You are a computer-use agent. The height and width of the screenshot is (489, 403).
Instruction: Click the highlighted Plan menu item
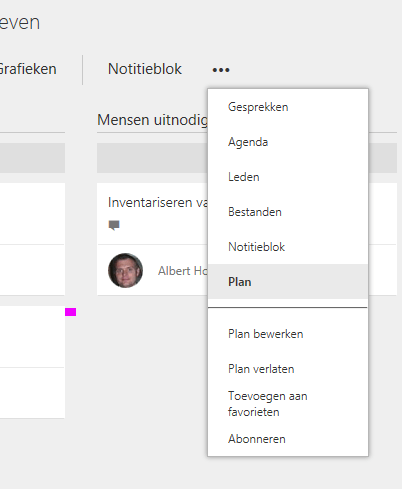point(288,282)
